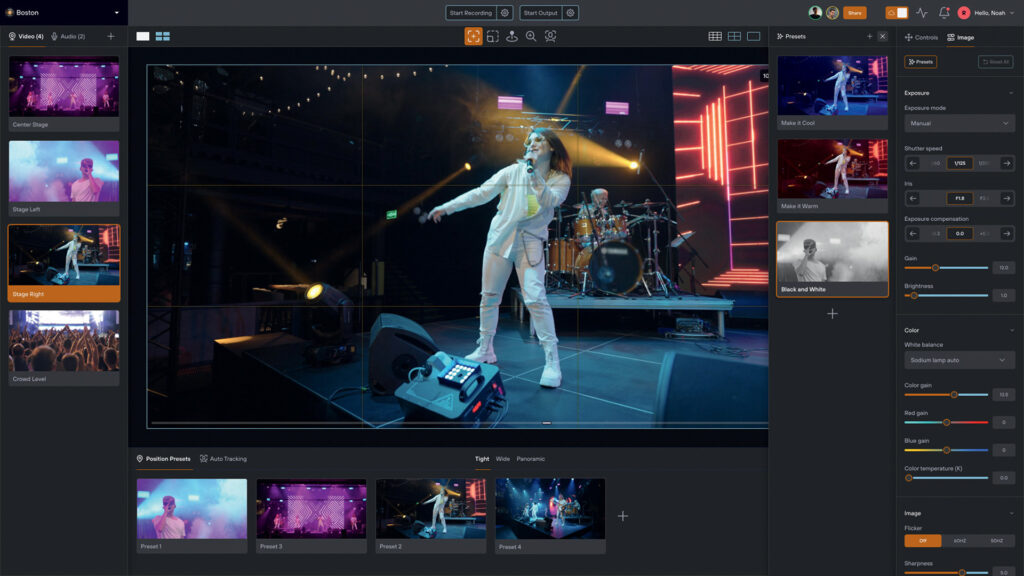Click the notification bell icon
The width and height of the screenshot is (1024, 576).
pyautogui.click(x=944, y=13)
